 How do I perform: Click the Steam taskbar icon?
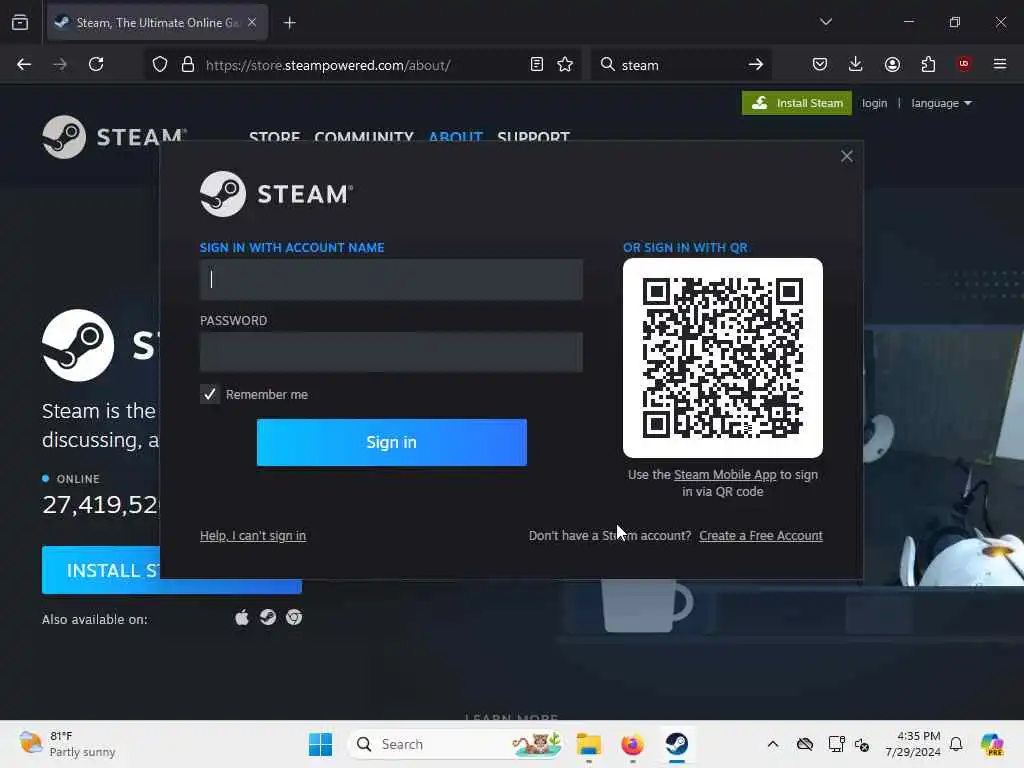click(677, 744)
